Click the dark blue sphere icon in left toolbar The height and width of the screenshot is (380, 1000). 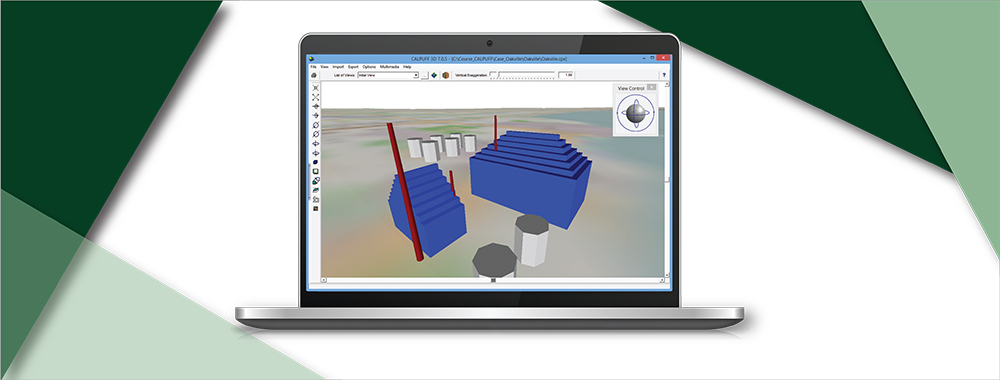click(316, 162)
